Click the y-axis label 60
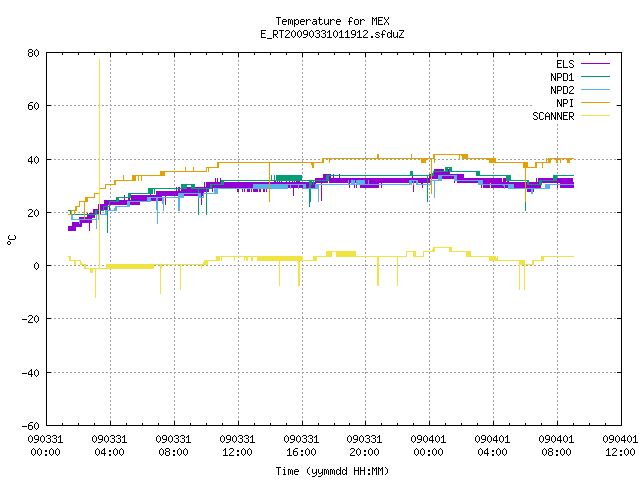Viewport: 640px width, 480px height. click(34, 106)
